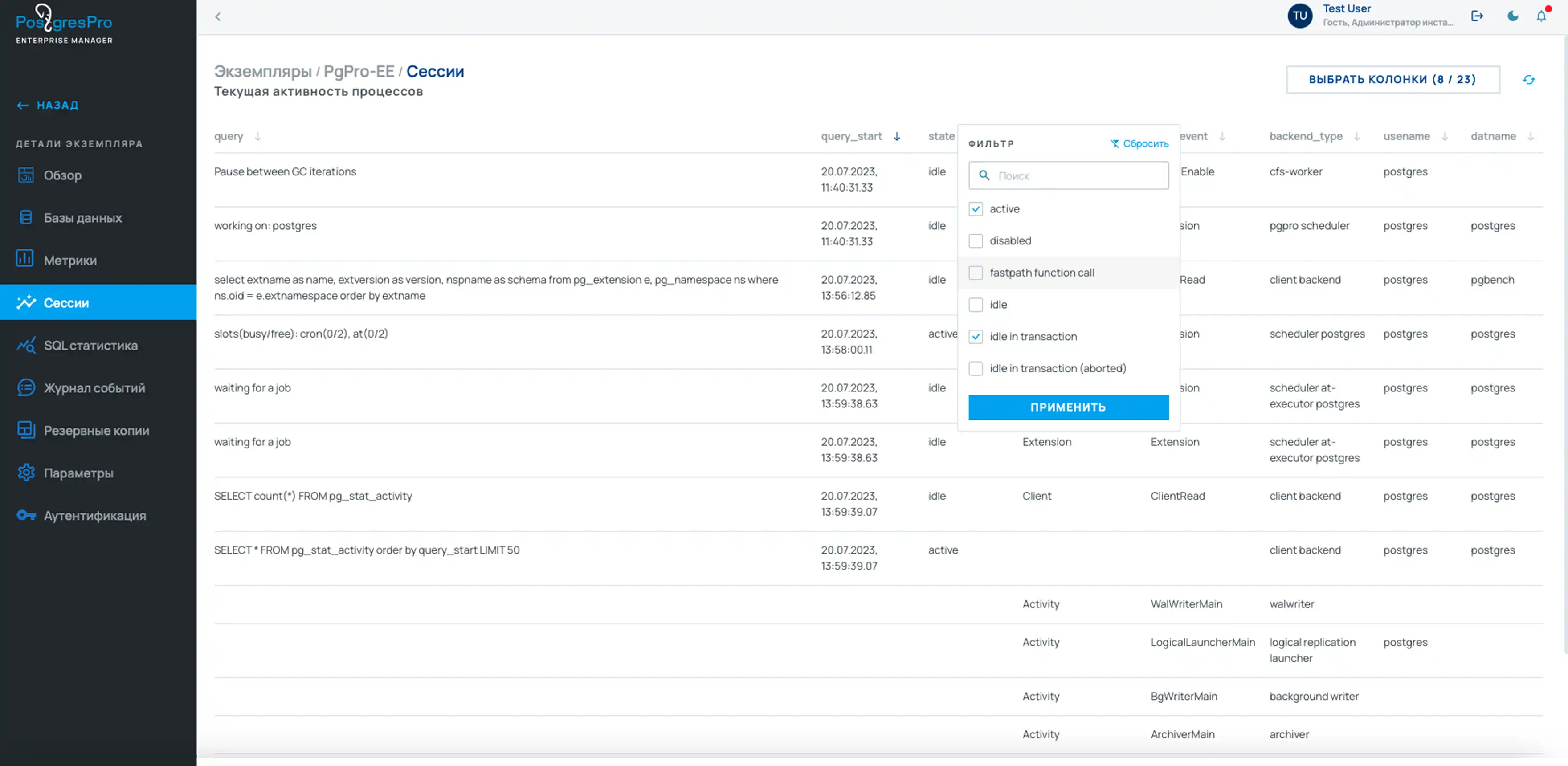Check the disabled state checkbox
1568x766 pixels.
(975, 241)
